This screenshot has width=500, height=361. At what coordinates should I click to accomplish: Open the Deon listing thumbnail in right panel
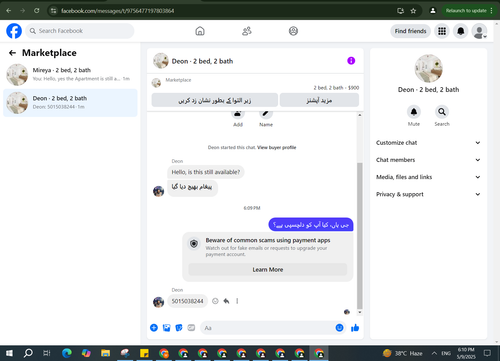[429, 68]
